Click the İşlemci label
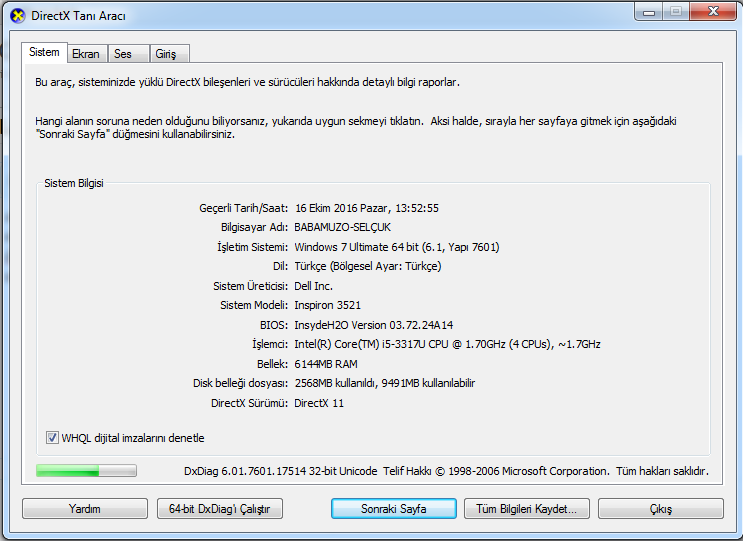The image size is (744, 544). click(x=270, y=344)
